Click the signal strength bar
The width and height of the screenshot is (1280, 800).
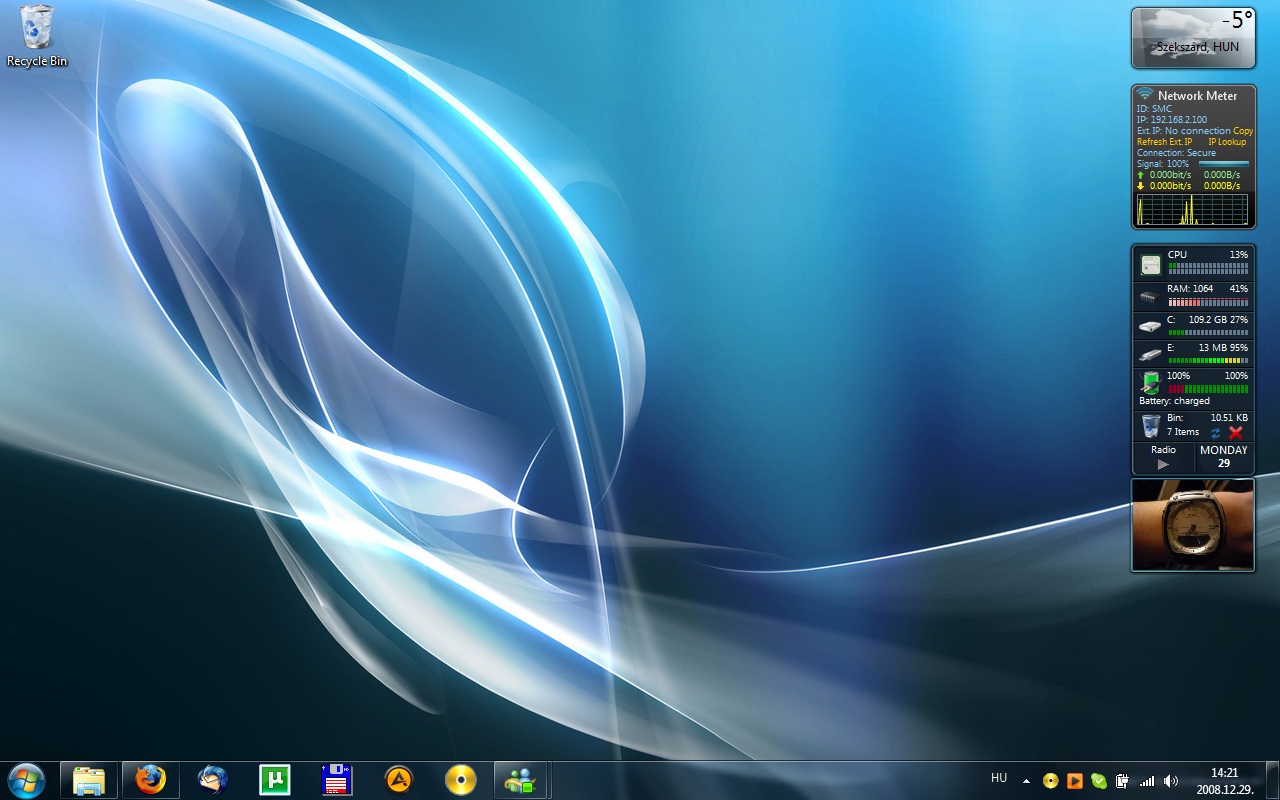[x=1224, y=163]
